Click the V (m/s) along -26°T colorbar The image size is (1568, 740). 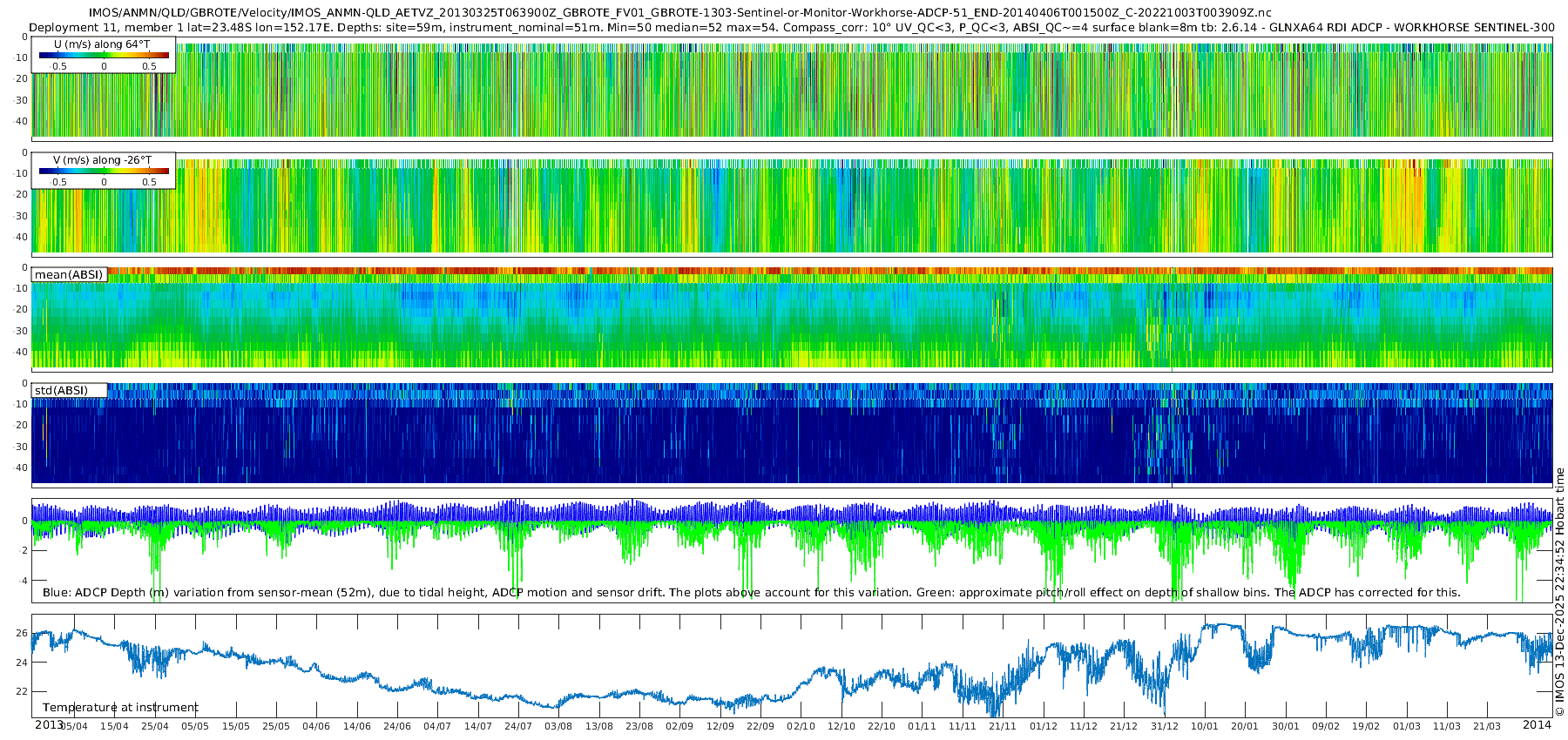coord(104,171)
